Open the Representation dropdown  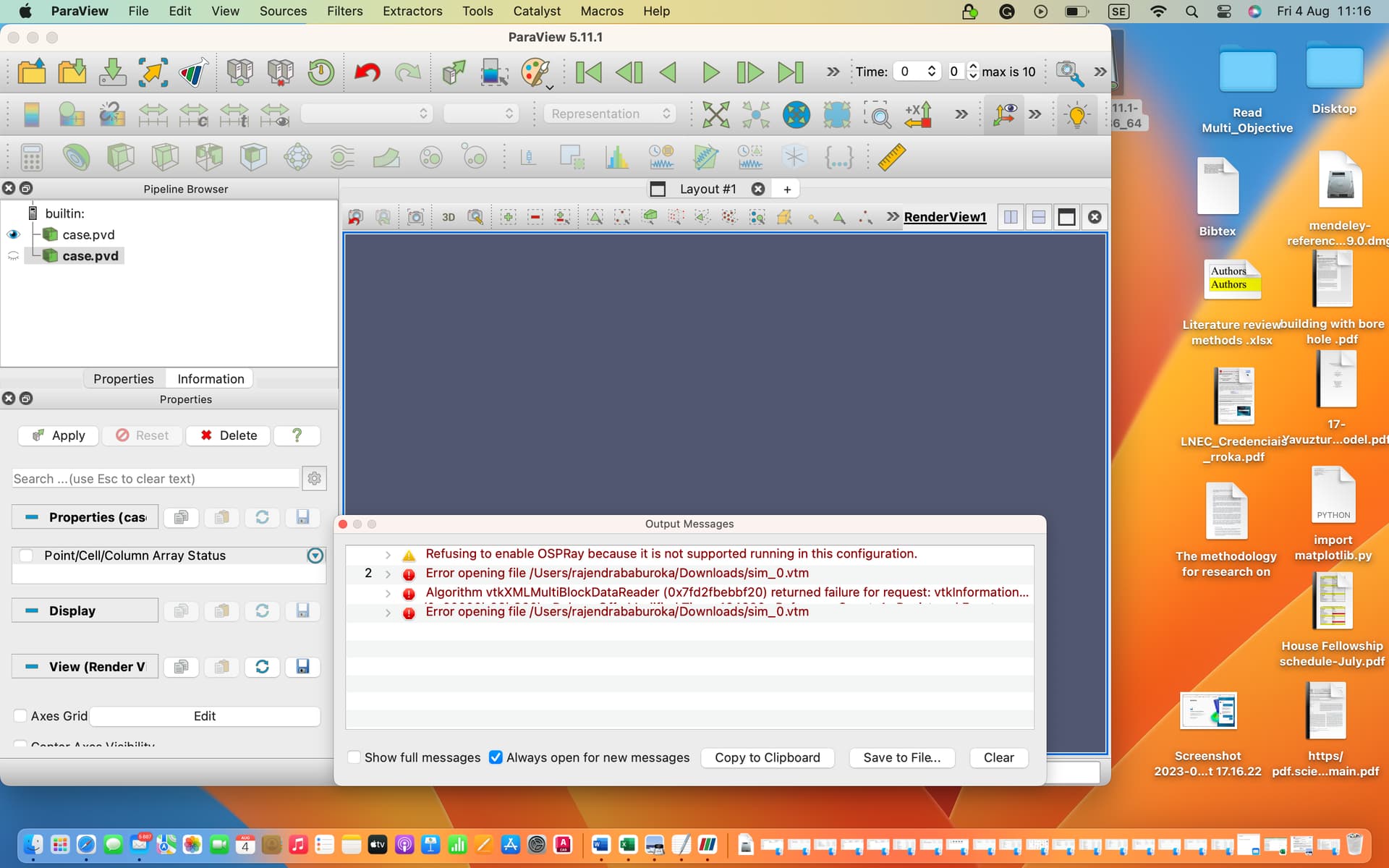(x=609, y=114)
